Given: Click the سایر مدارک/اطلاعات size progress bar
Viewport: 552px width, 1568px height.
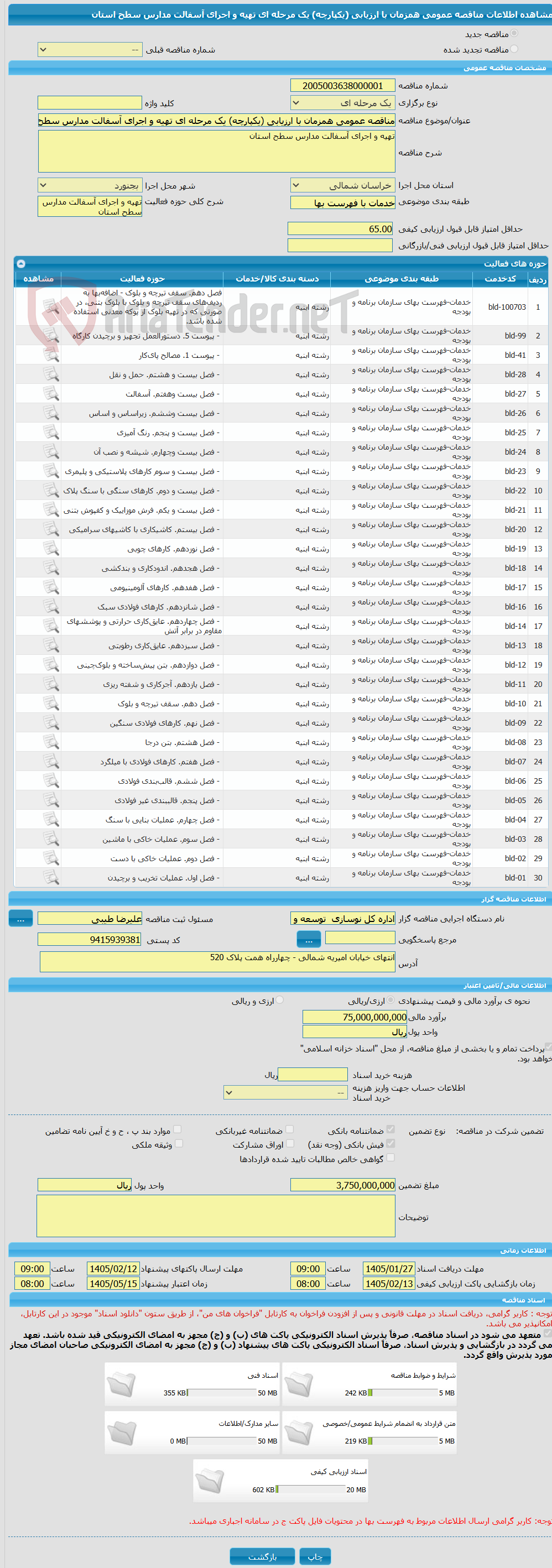Looking at the screenshot, I should point(222,1441).
